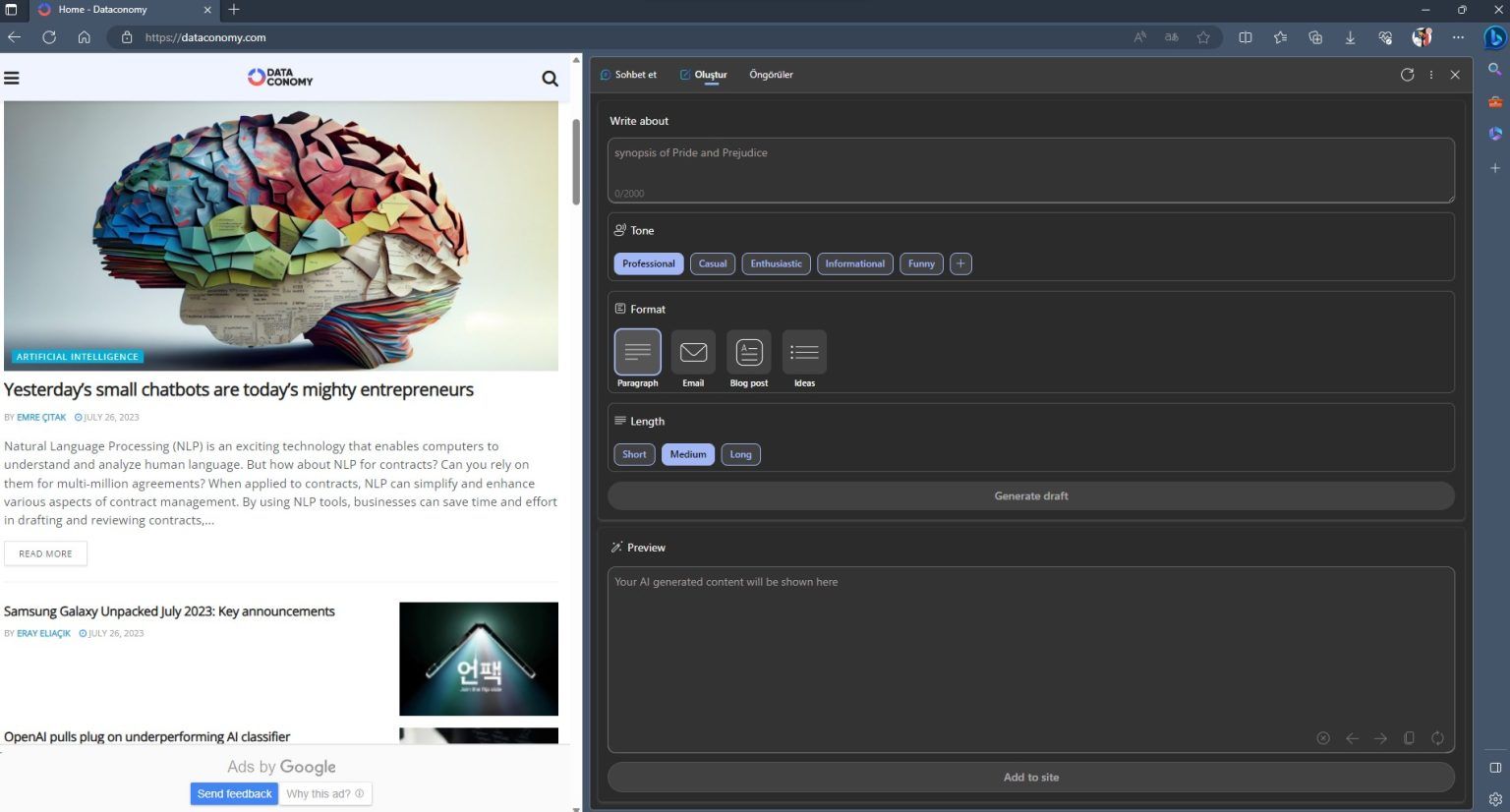This screenshot has width=1510, height=812.
Task: Select the Funny tone
Action: point(920,262)
